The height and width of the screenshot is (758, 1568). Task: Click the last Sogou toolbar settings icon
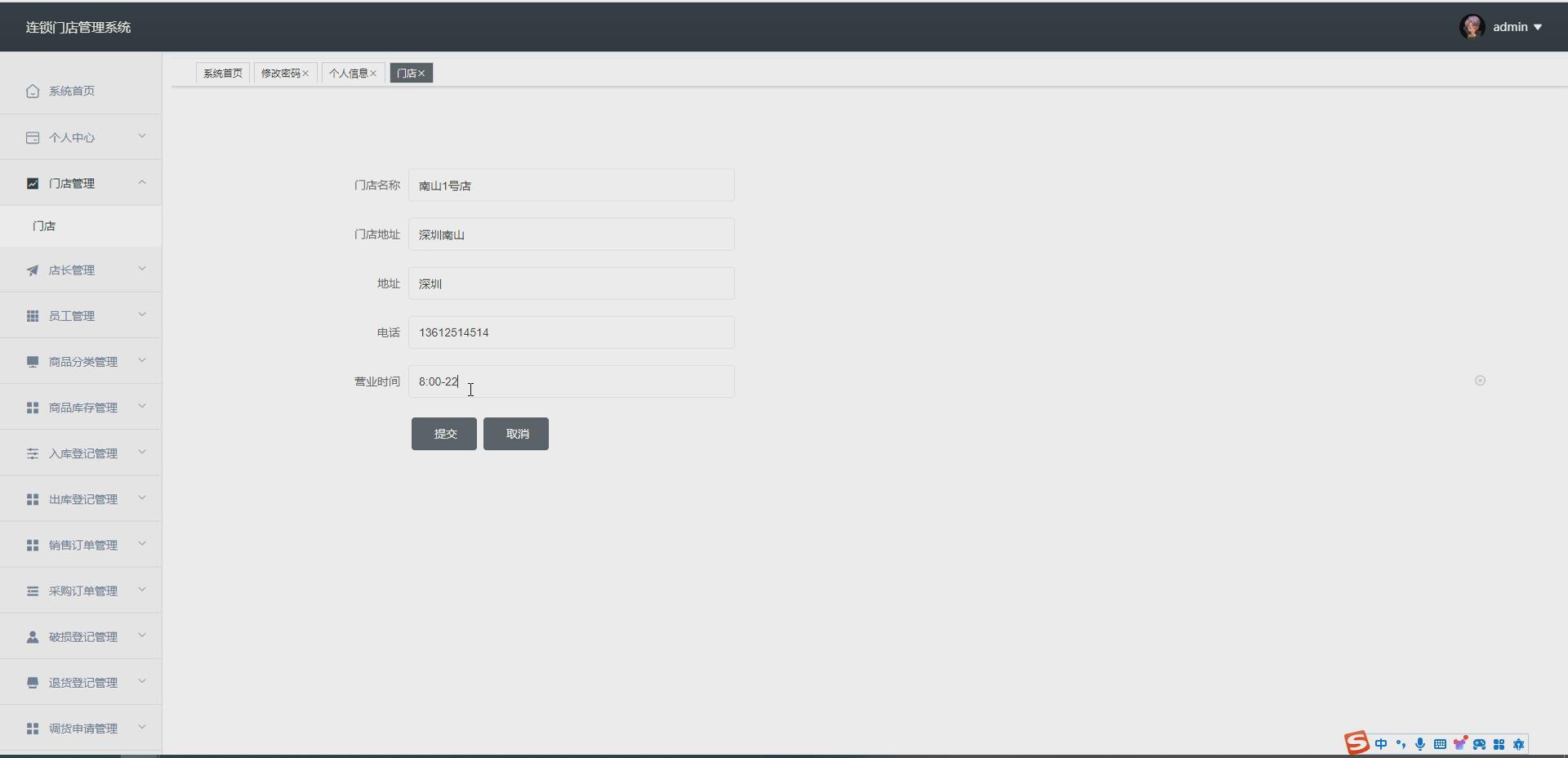tap(1518, 744)
